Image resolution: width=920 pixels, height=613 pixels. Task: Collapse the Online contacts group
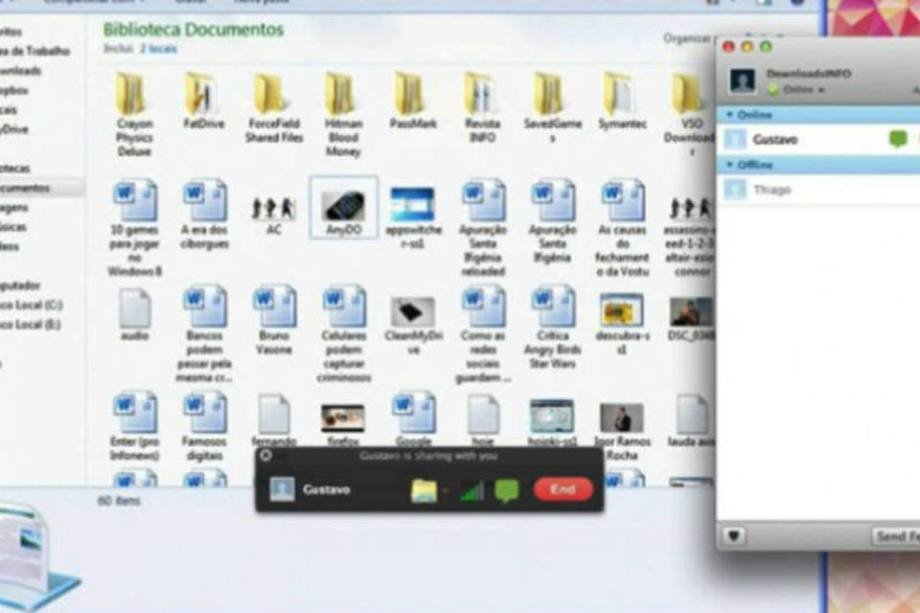pos(730,115)
